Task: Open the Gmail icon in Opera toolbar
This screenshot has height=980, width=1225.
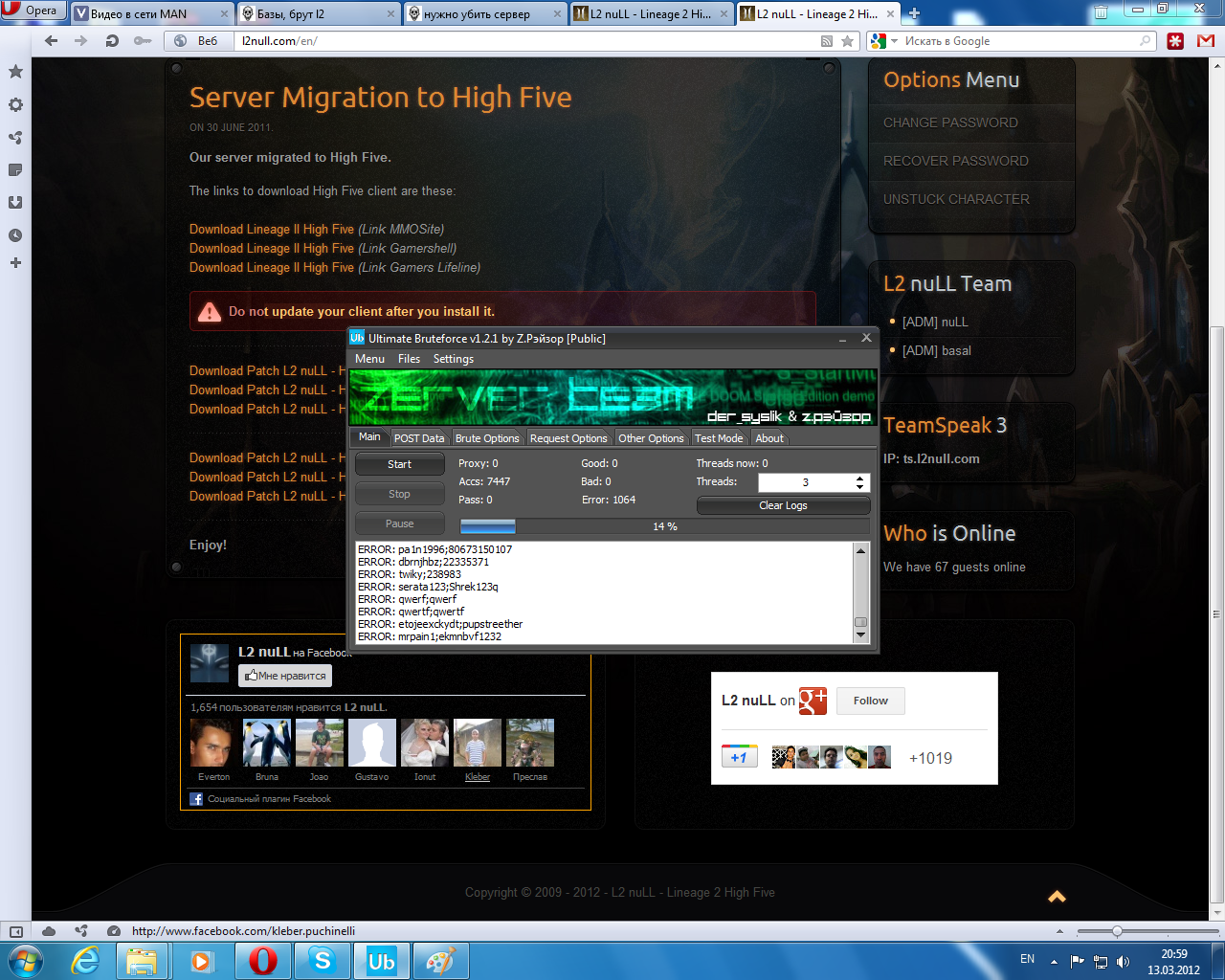Action: [x=1206, y=41]
